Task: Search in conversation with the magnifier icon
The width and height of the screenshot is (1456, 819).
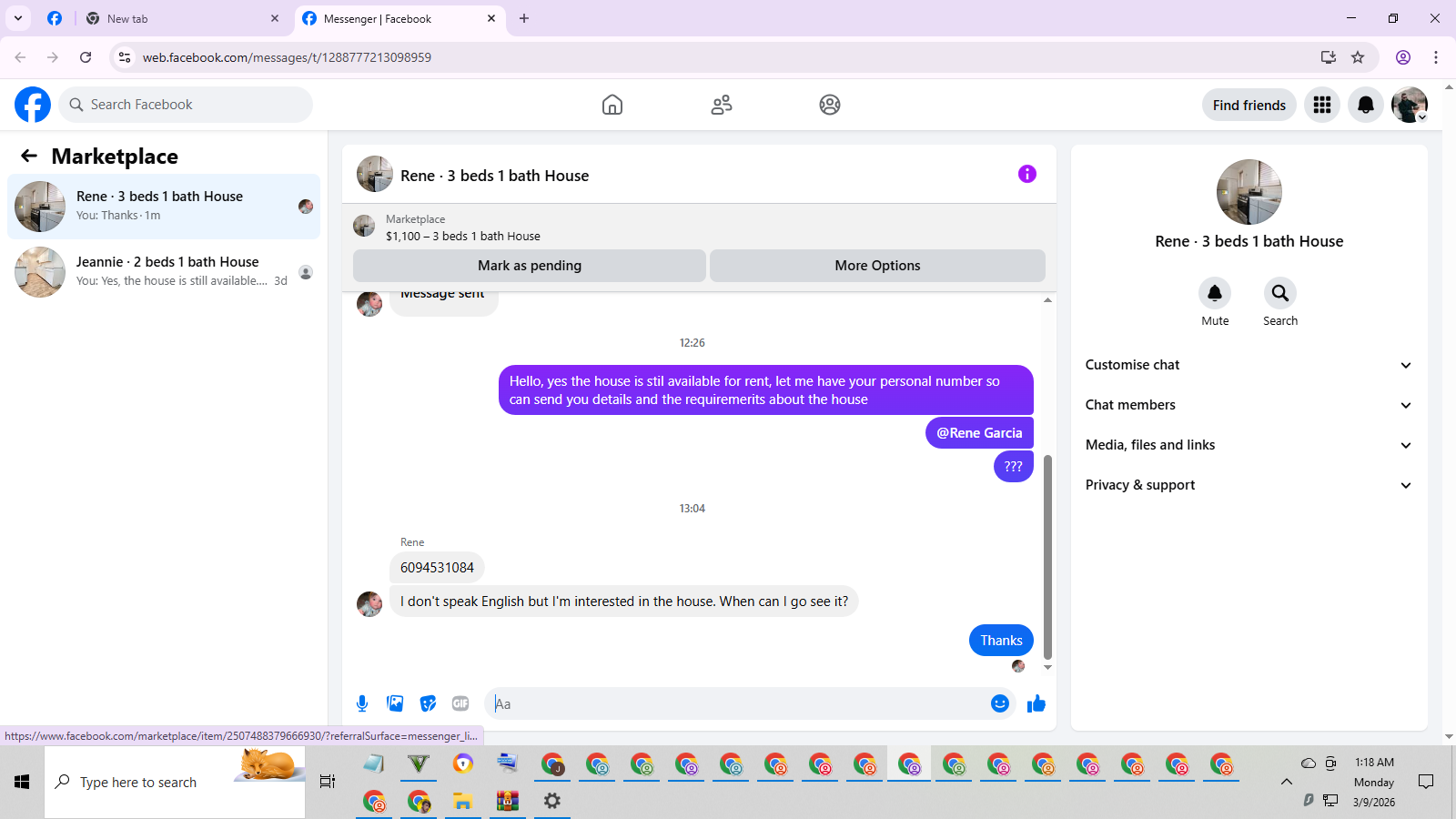Action: [1280, 293]
